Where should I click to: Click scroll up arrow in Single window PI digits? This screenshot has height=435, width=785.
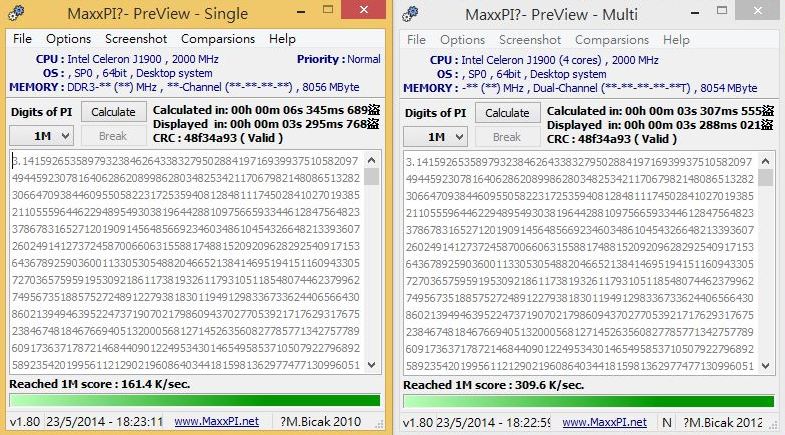(x=371, y=160)
